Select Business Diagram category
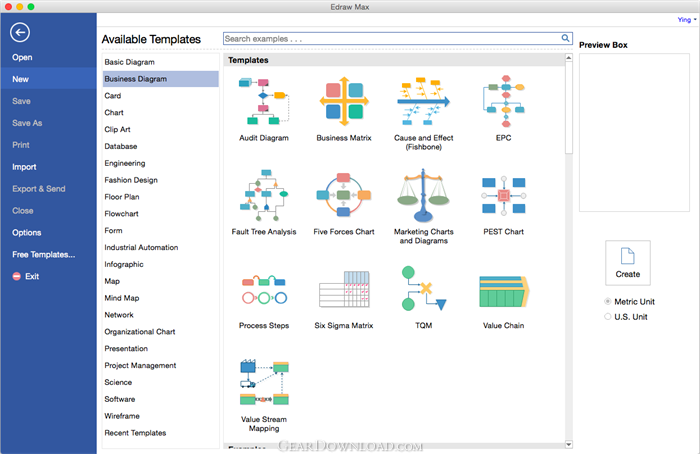The width and height of the screenshot is (700, 454). [x=161, y=79]
